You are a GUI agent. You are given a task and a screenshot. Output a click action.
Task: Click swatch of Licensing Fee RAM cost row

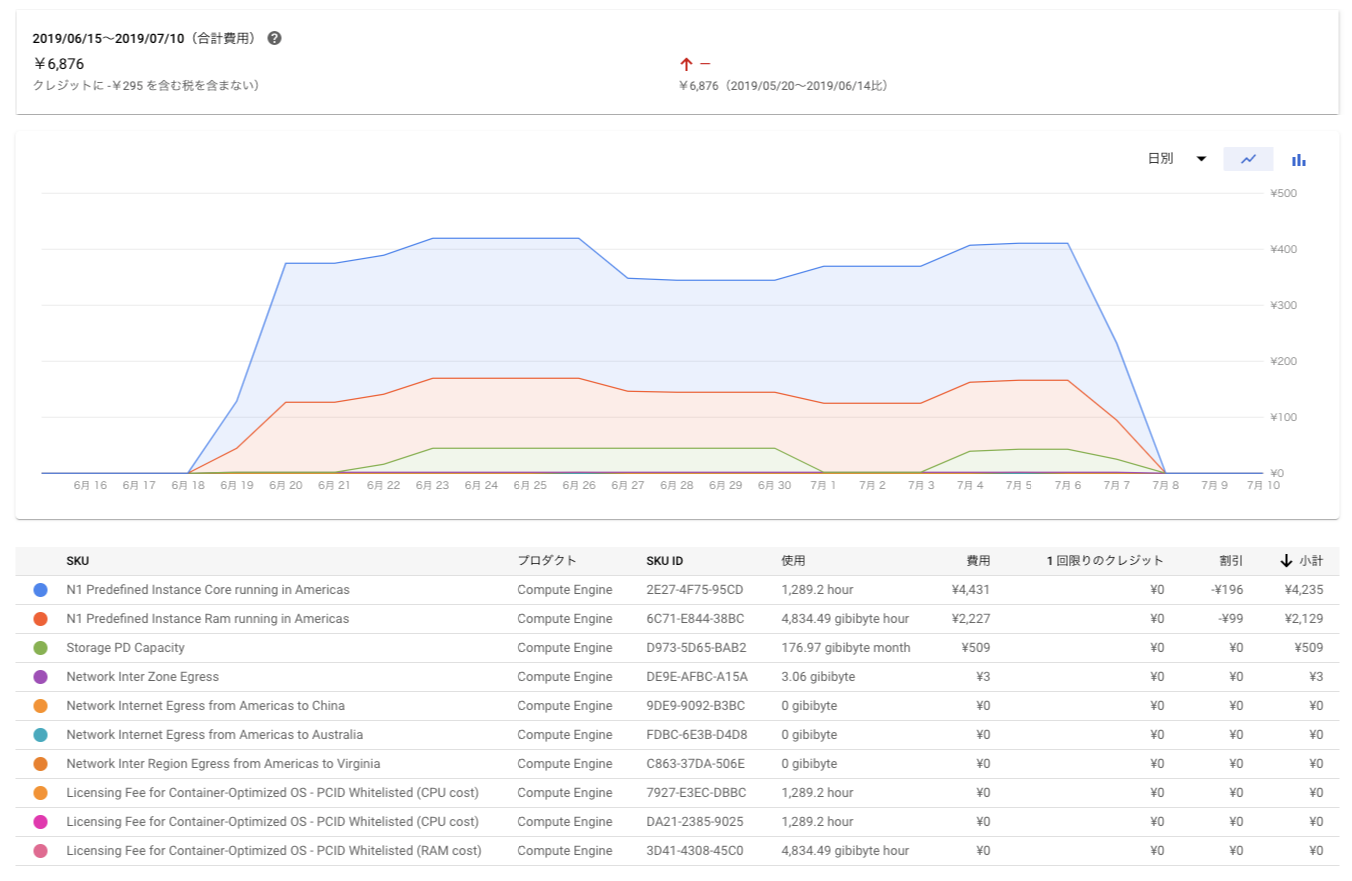click(40, 851)
